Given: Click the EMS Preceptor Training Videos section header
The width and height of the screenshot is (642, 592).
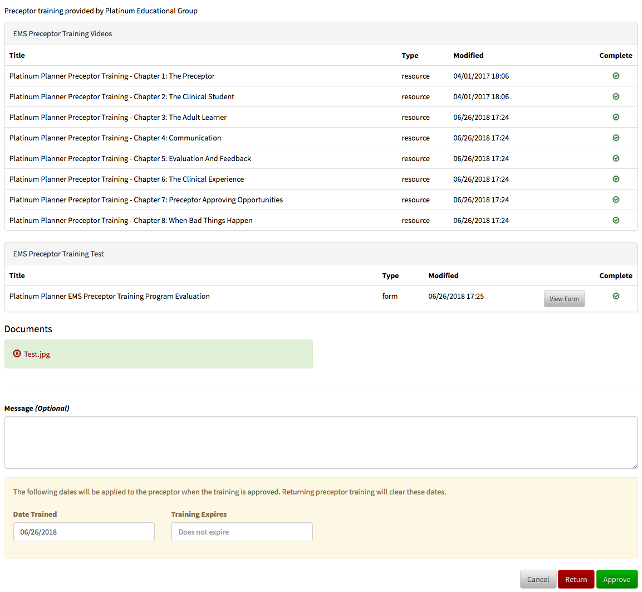Looking at the screenshot, I should point(70,33).
